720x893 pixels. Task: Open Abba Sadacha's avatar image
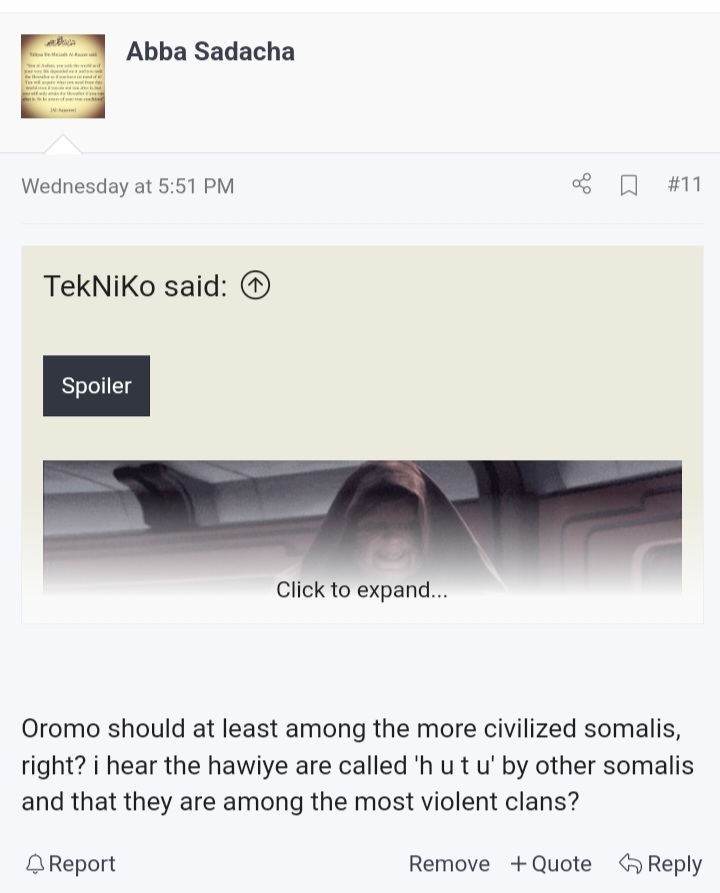click(x=63, y=76)
